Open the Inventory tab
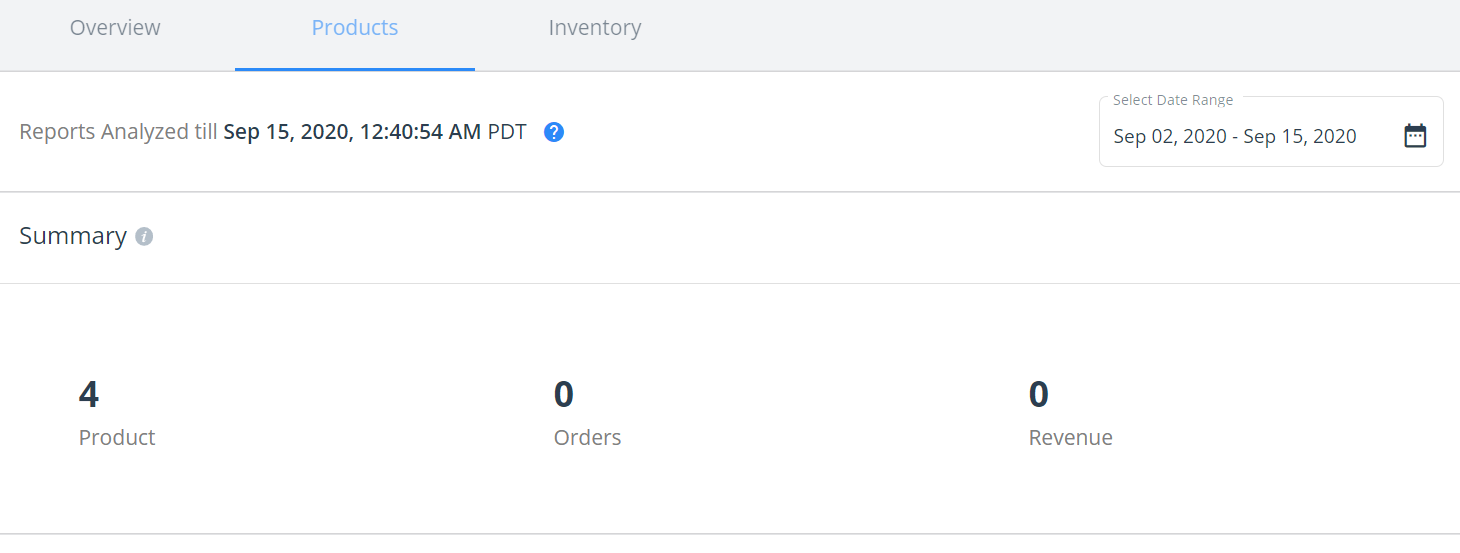1460x553 pixels. tap(595, 28)
